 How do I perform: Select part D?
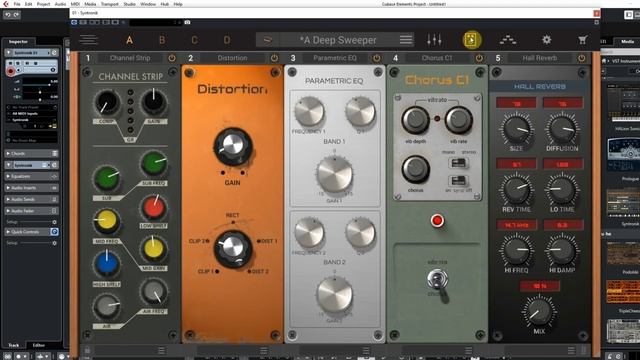coord(227,40)
